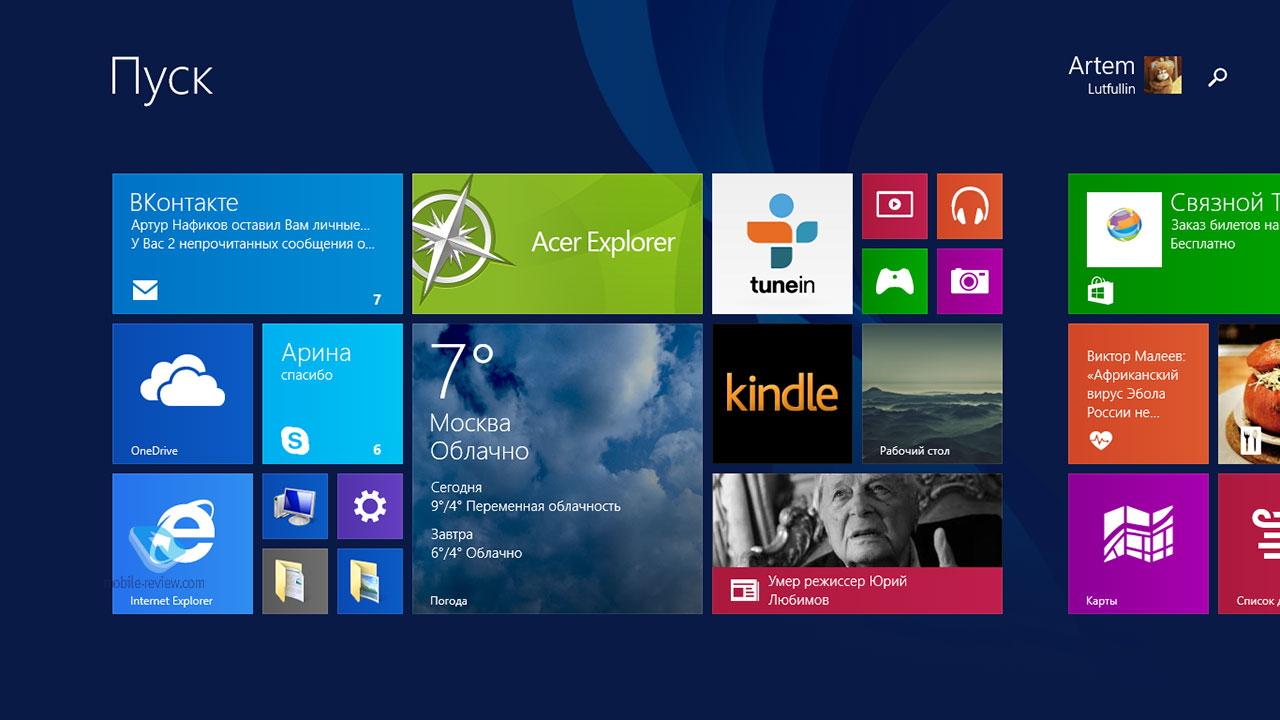1280x720 pixels.
Task: Click the Пуск heading
Action: [x=161, y=77]
